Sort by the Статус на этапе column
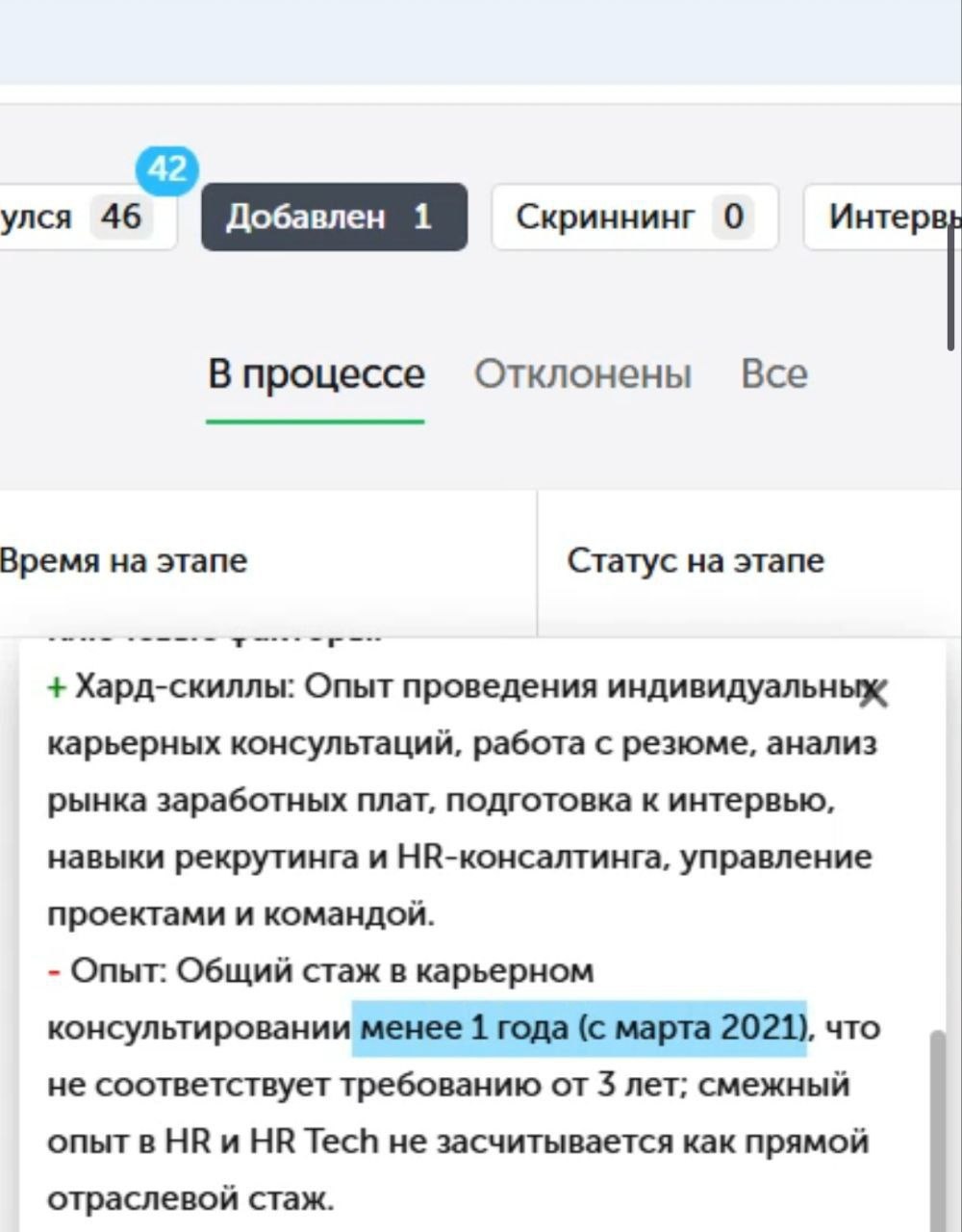Screen dimensions: 962x1232 696,560
